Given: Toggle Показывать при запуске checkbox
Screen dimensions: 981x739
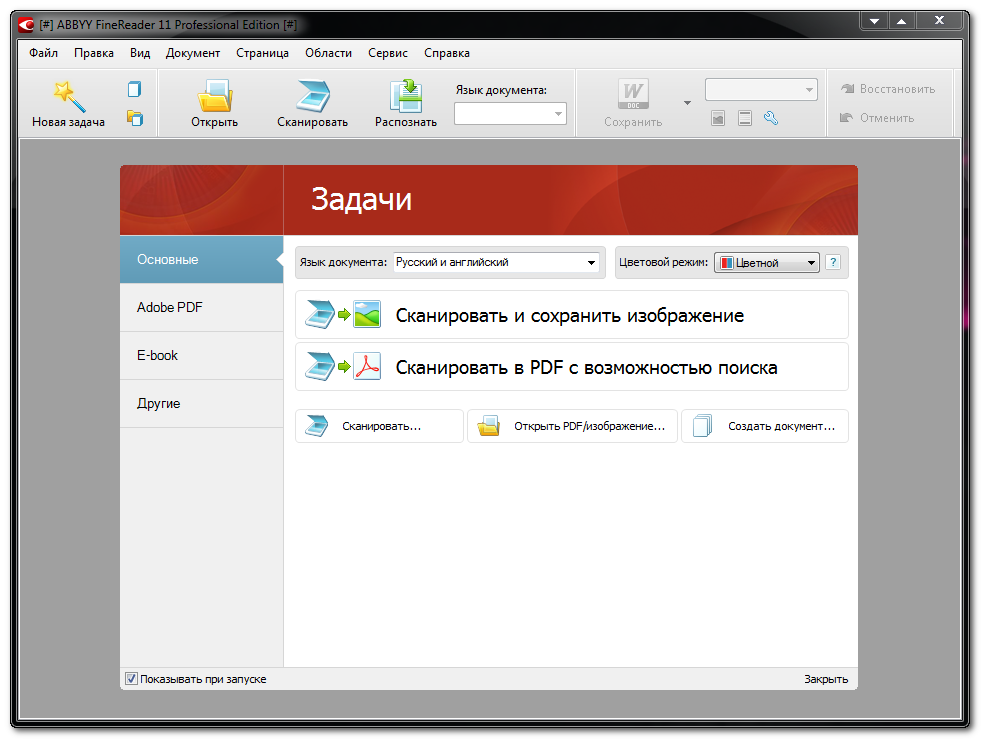Looking at the screenshot, I should coord(131,679).
